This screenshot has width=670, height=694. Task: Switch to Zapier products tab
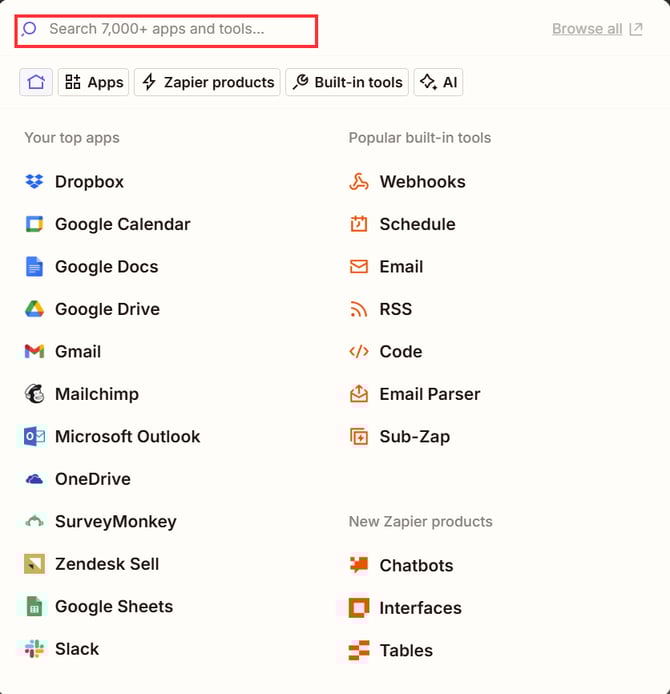[208, 82]
